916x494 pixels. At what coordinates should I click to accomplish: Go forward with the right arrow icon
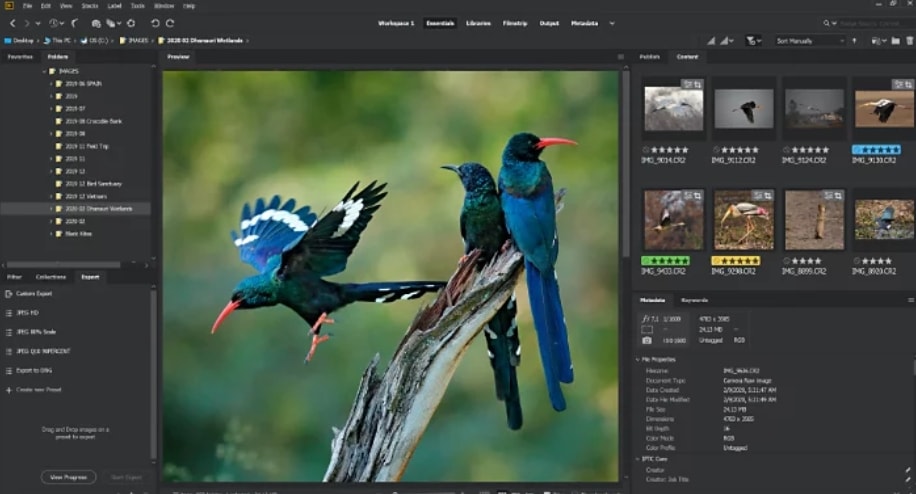coord(26,23)
